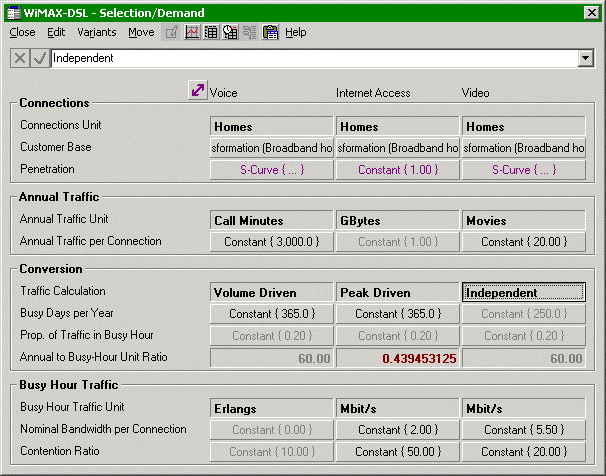Select Erlangs busy hour traffic unit
Screen dimensions: 606x476
click(x=271, y=408)
